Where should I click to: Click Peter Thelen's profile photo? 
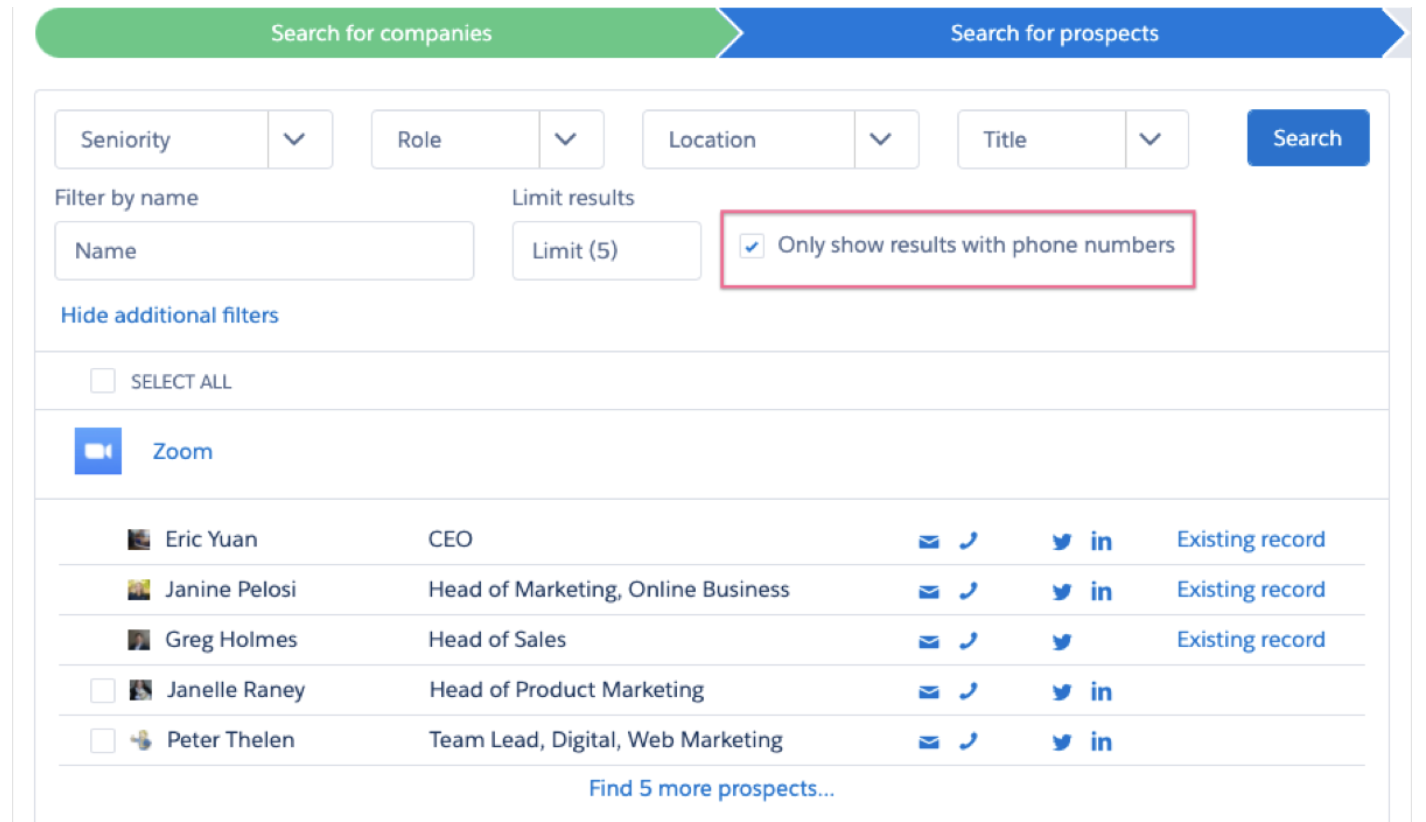point(141,740)
